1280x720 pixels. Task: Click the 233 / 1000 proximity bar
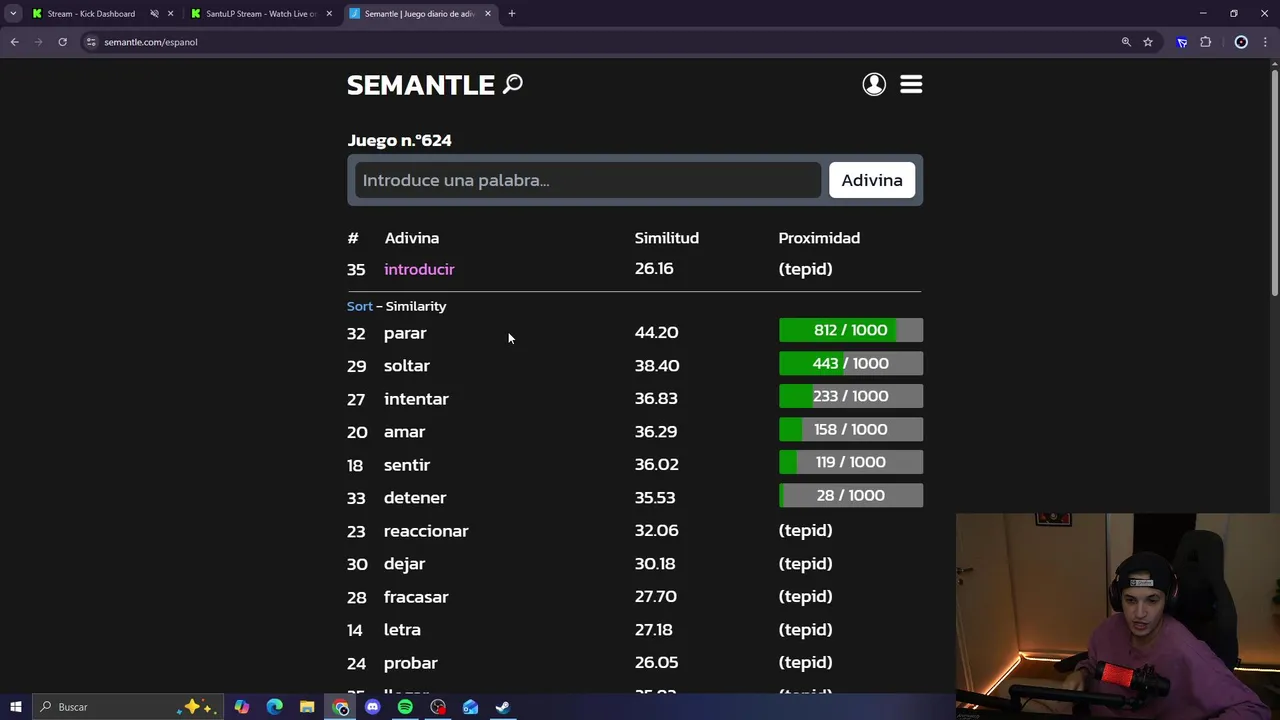click(851, 396)
